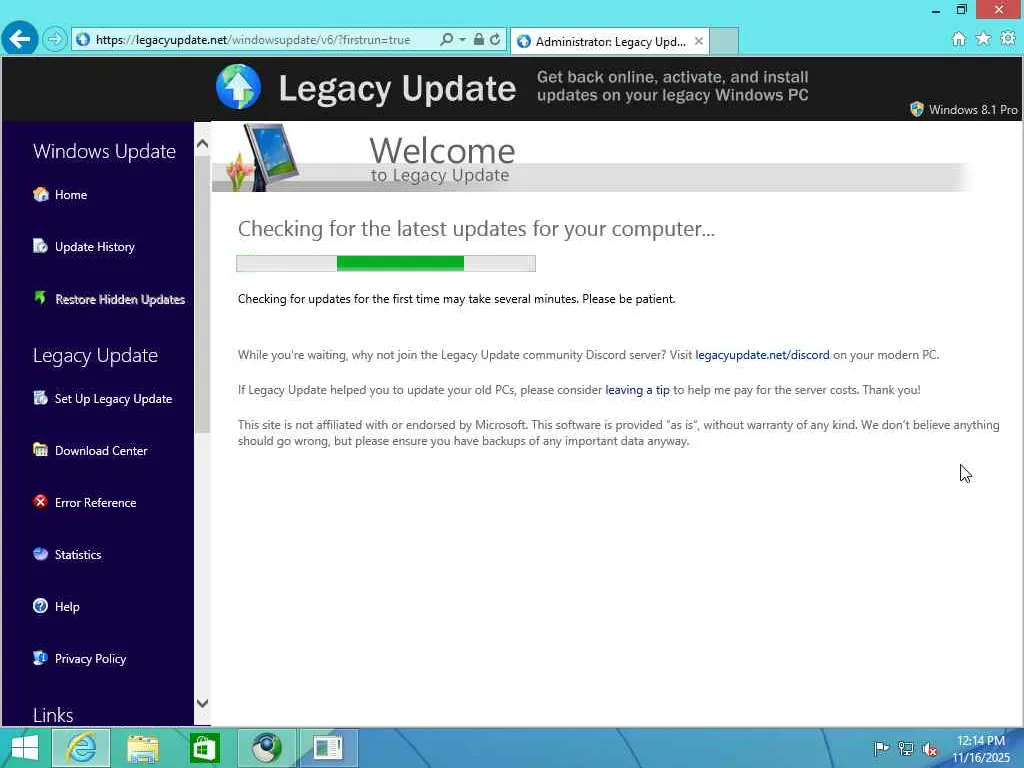Click the Set Up Legacy Update icon
1024x768 pixels.
(40, 398)
